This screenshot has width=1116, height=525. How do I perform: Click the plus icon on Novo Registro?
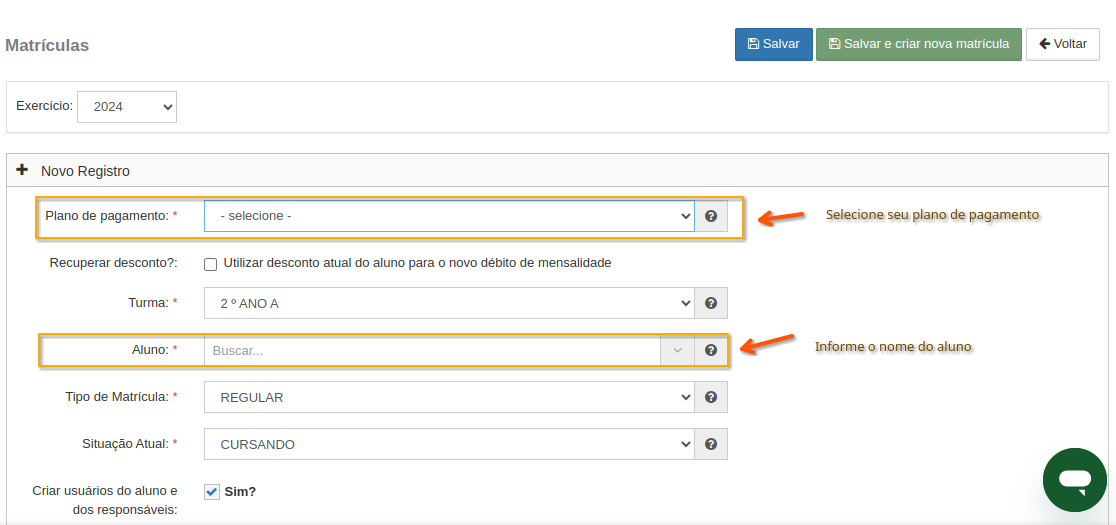coord(23,170)
